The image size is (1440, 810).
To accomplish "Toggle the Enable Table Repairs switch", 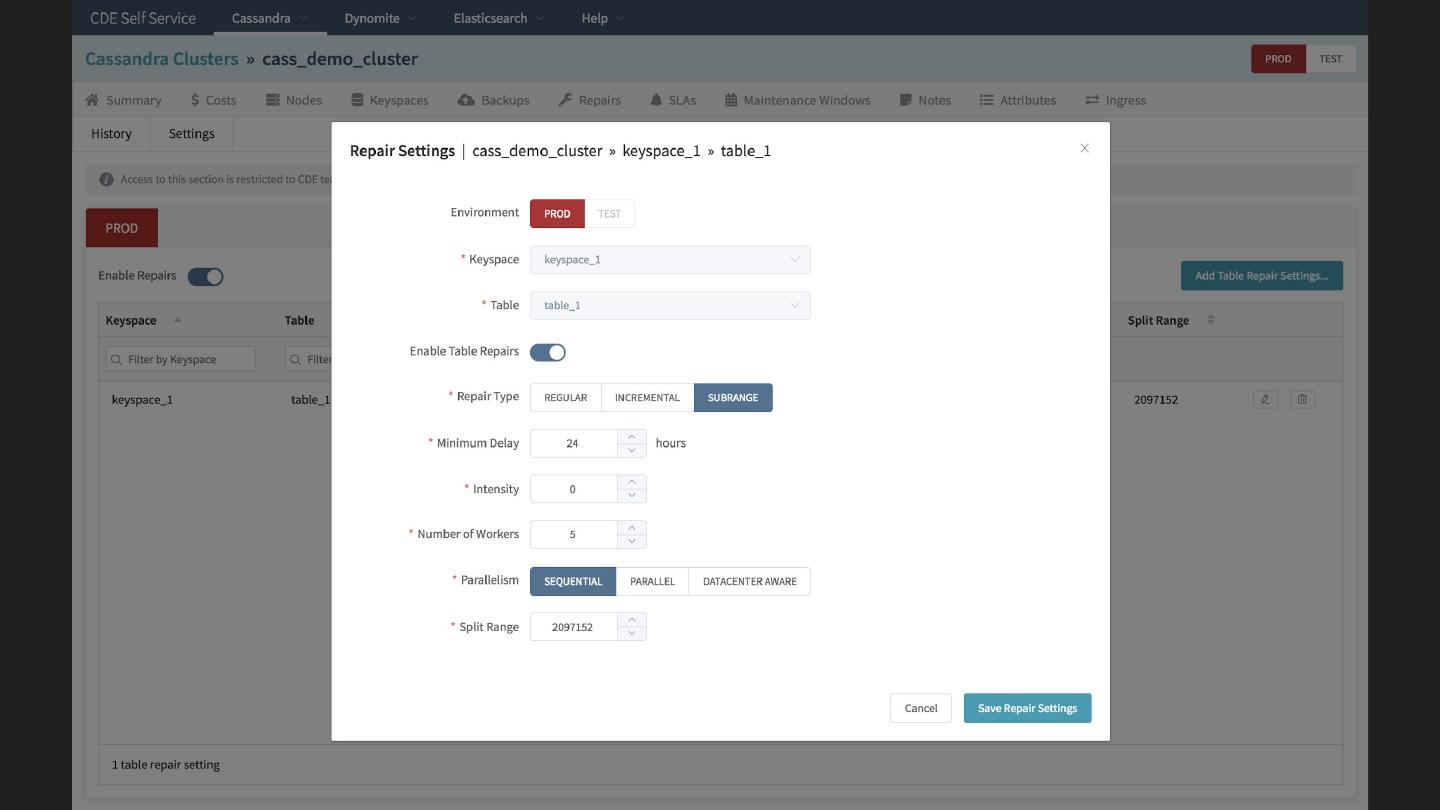I will pyautogui.click(x=547, y=352).
